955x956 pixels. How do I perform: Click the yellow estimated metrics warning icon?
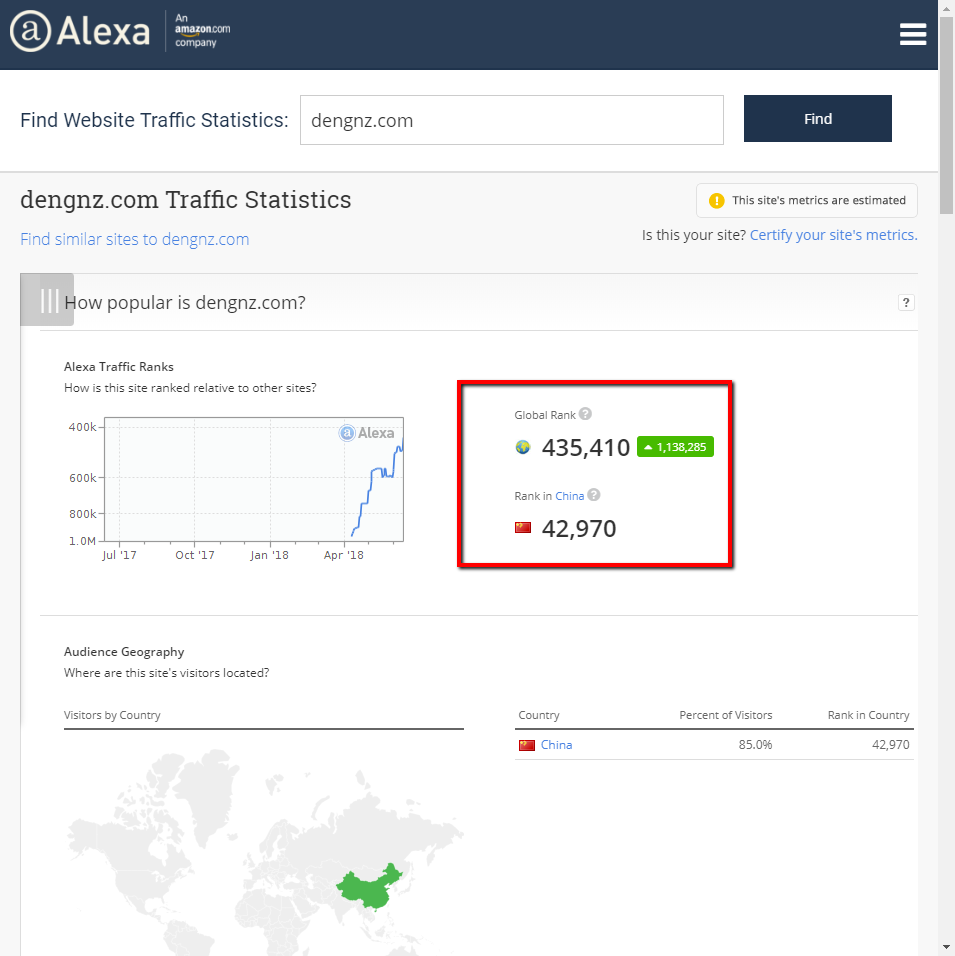coord(717,201)
